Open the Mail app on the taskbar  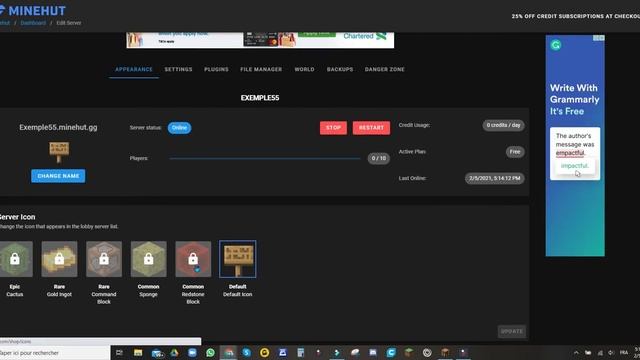click(x=157, y=353)
